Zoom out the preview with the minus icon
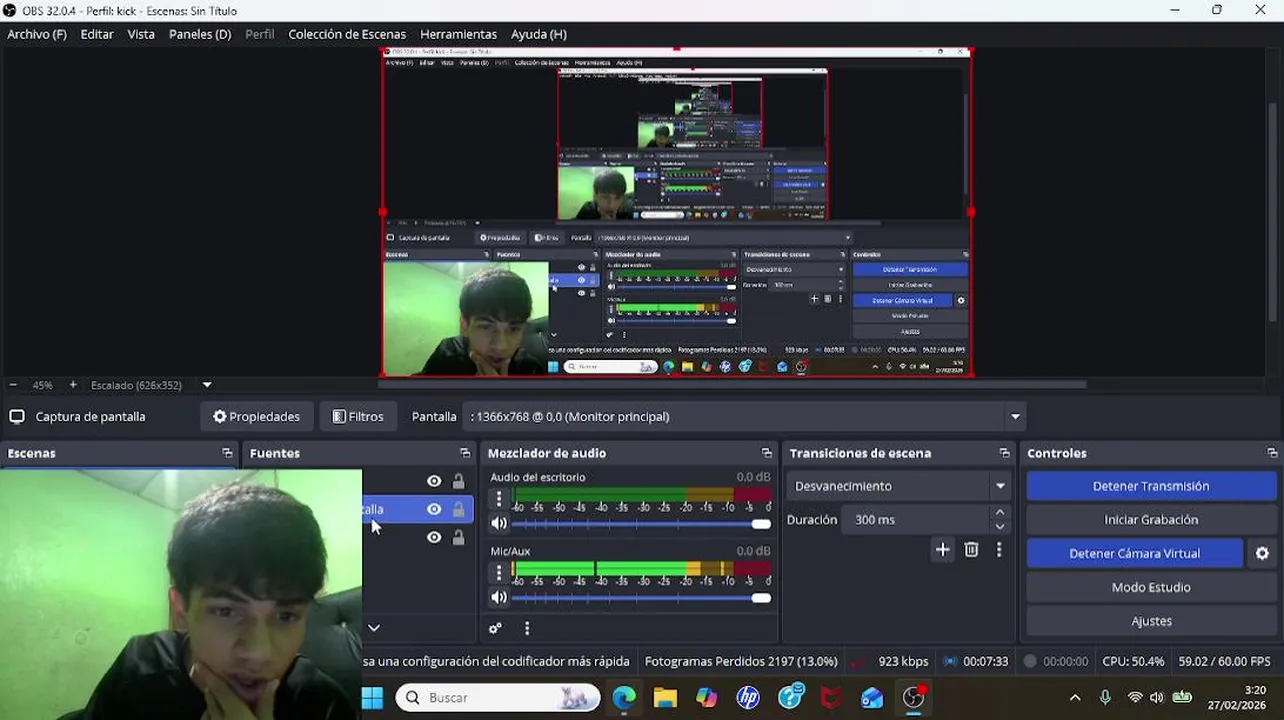 pos(13,385)
